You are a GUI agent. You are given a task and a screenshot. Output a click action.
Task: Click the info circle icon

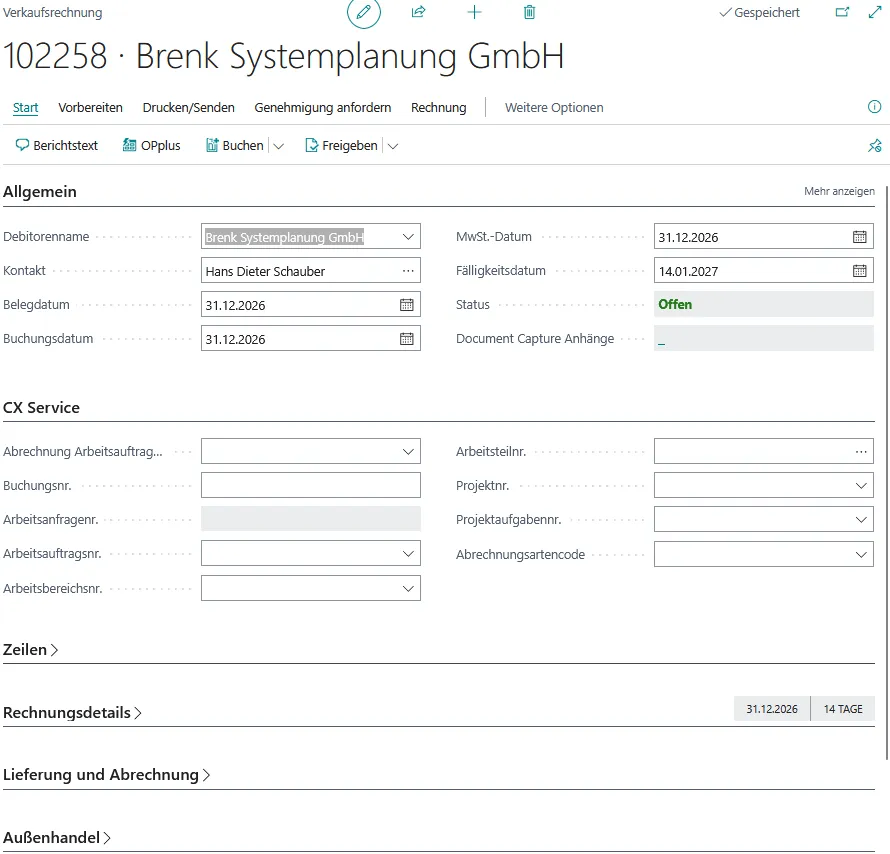(x=874, y=107)
